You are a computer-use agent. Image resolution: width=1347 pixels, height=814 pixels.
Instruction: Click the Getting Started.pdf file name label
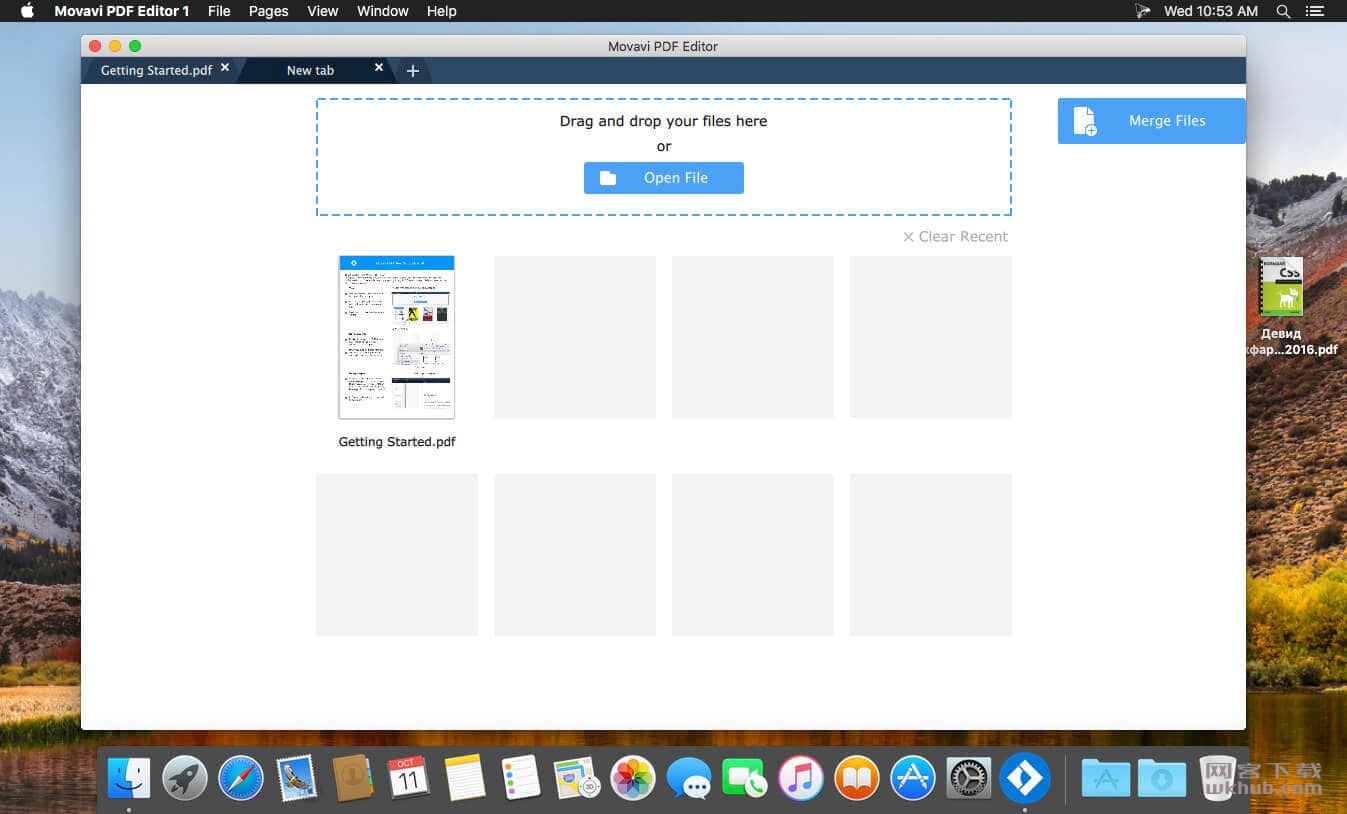click(x=397, y=442)
